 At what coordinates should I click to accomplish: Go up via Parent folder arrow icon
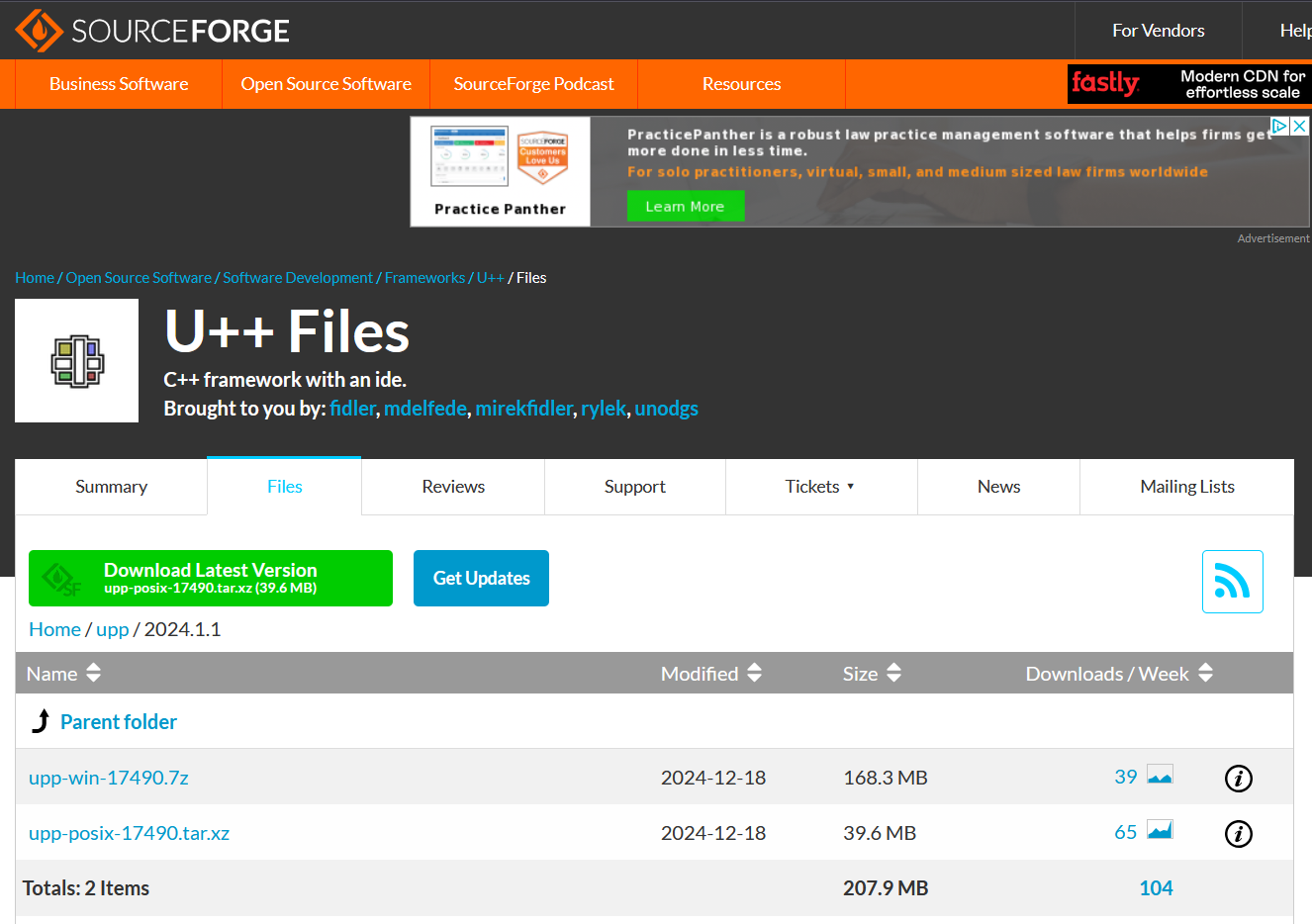point(41,721)
